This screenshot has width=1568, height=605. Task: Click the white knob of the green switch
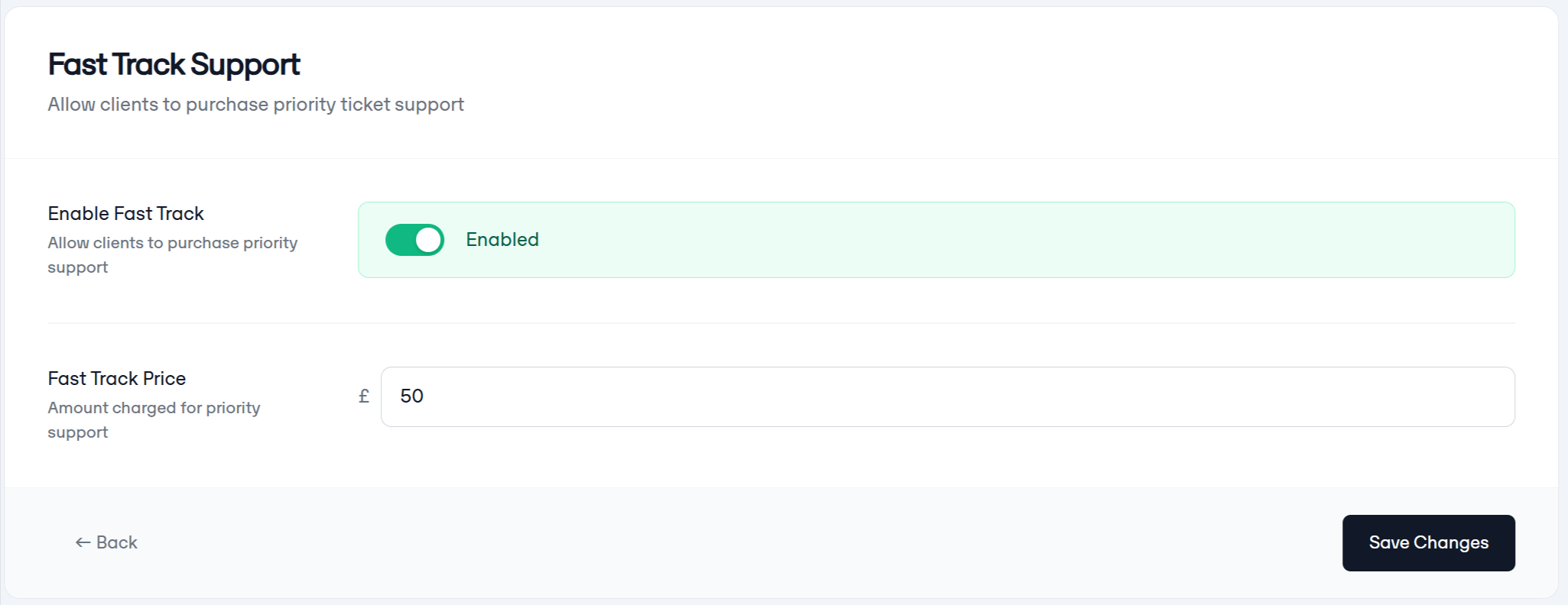[428, 240]
